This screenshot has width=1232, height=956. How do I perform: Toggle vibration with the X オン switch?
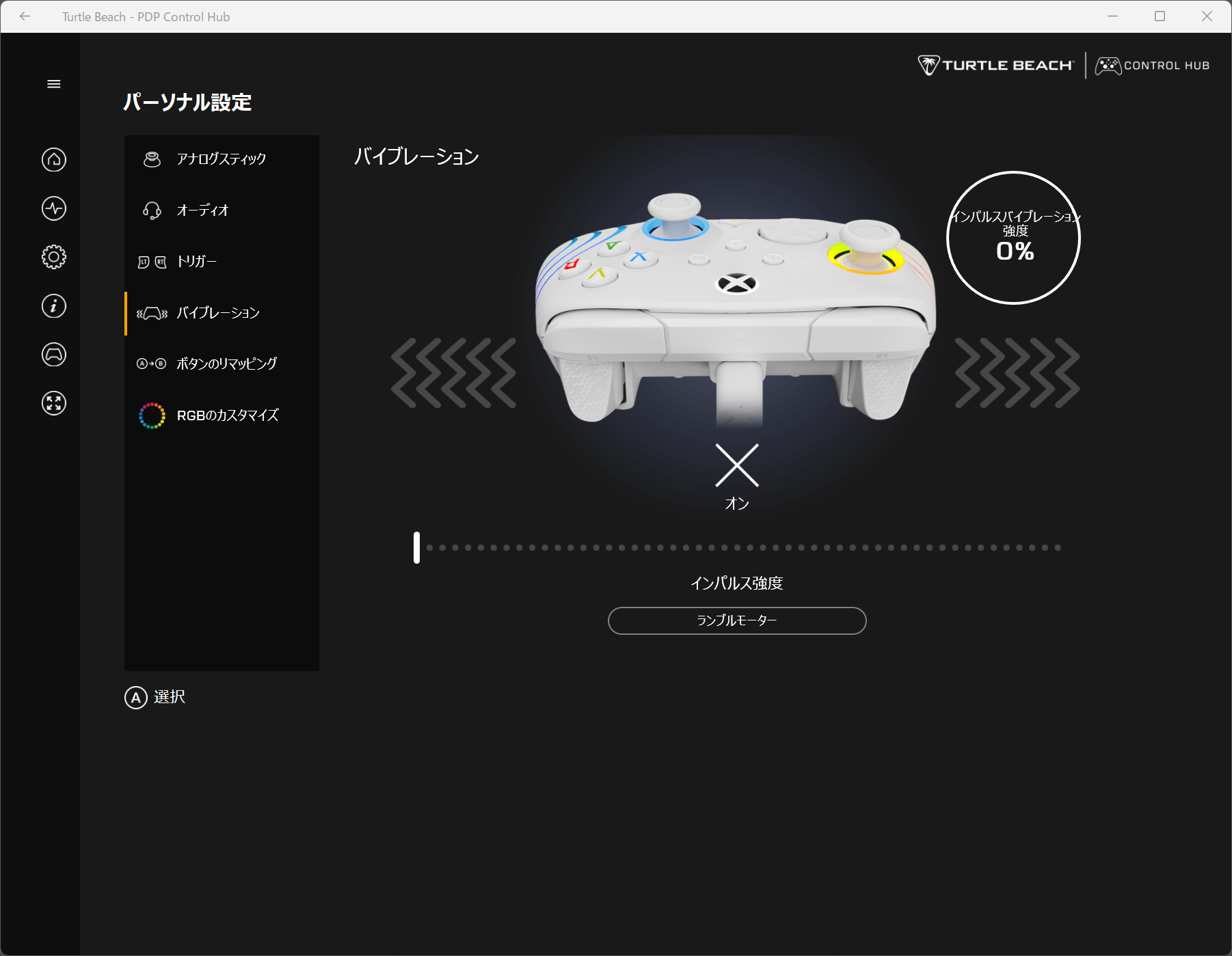tap(736, 466)
